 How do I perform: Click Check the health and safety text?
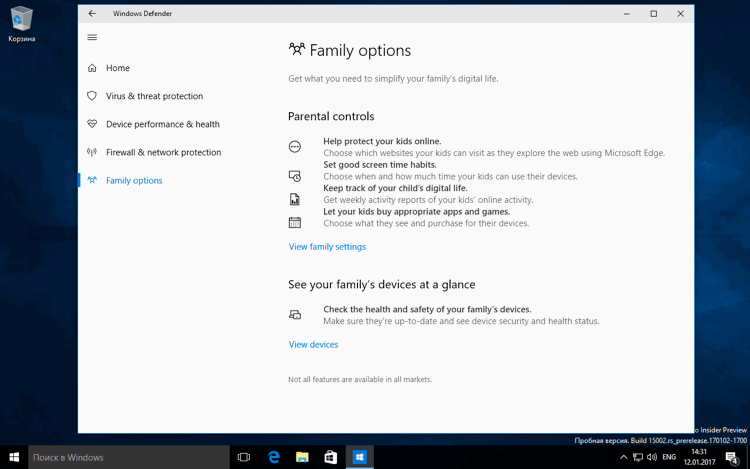click(x=427, y=309)
